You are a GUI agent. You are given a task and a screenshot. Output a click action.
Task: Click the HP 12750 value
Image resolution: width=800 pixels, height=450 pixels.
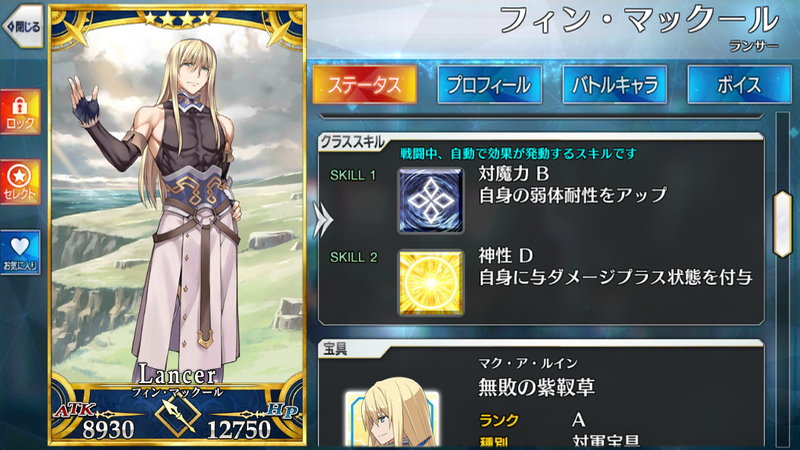pyautogui.click(x=239, y=430)
